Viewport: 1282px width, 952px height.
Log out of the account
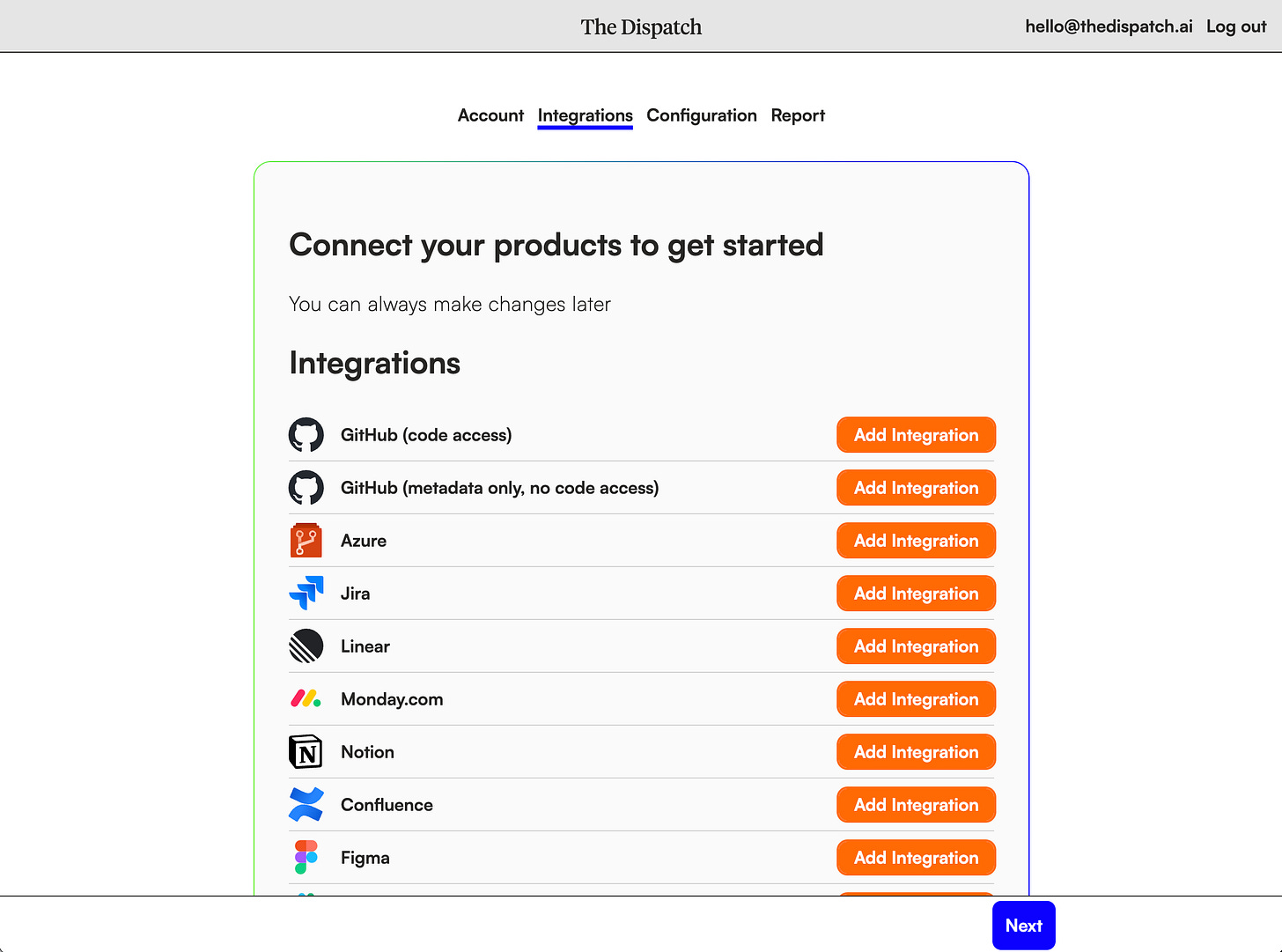coord(1236,26)
